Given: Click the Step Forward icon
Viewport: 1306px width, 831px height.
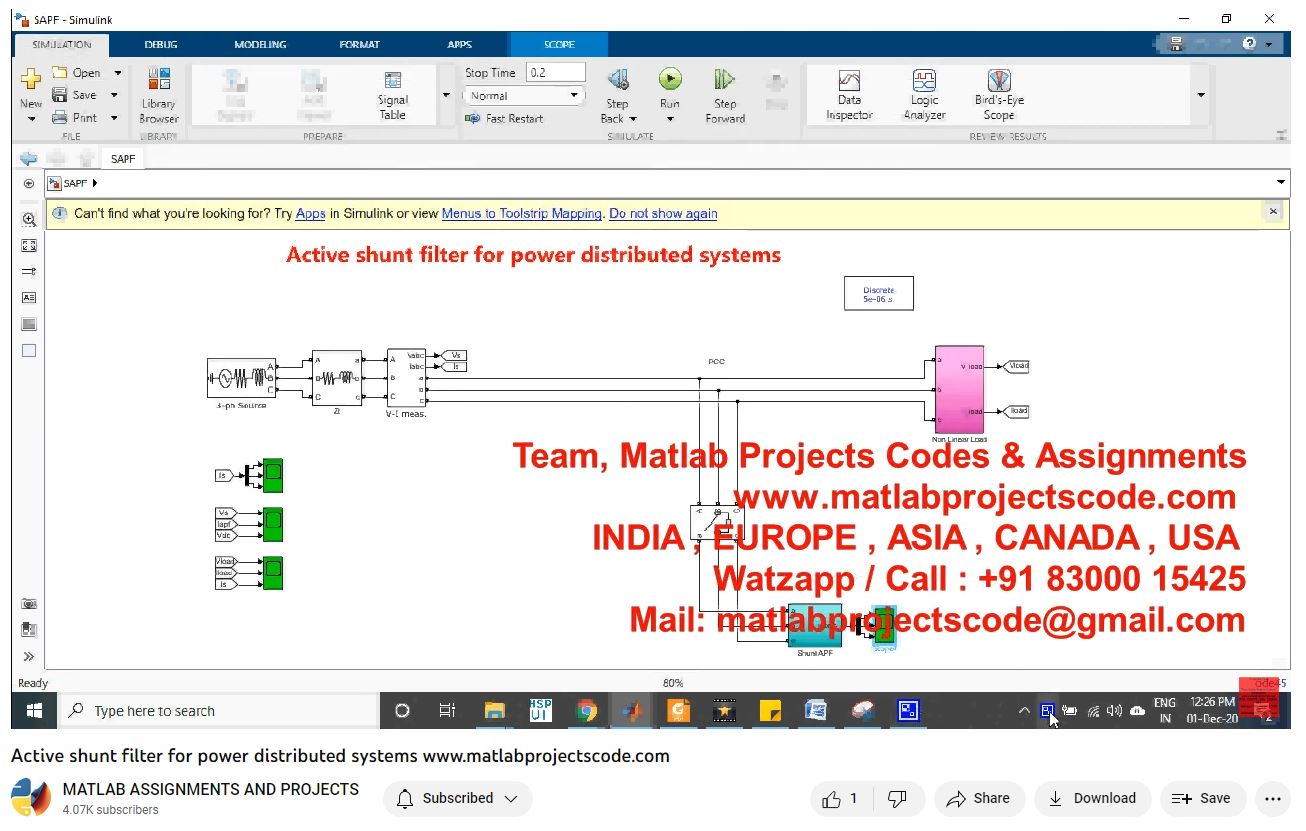Looking at the screenshot, I should tap(725, 80).
